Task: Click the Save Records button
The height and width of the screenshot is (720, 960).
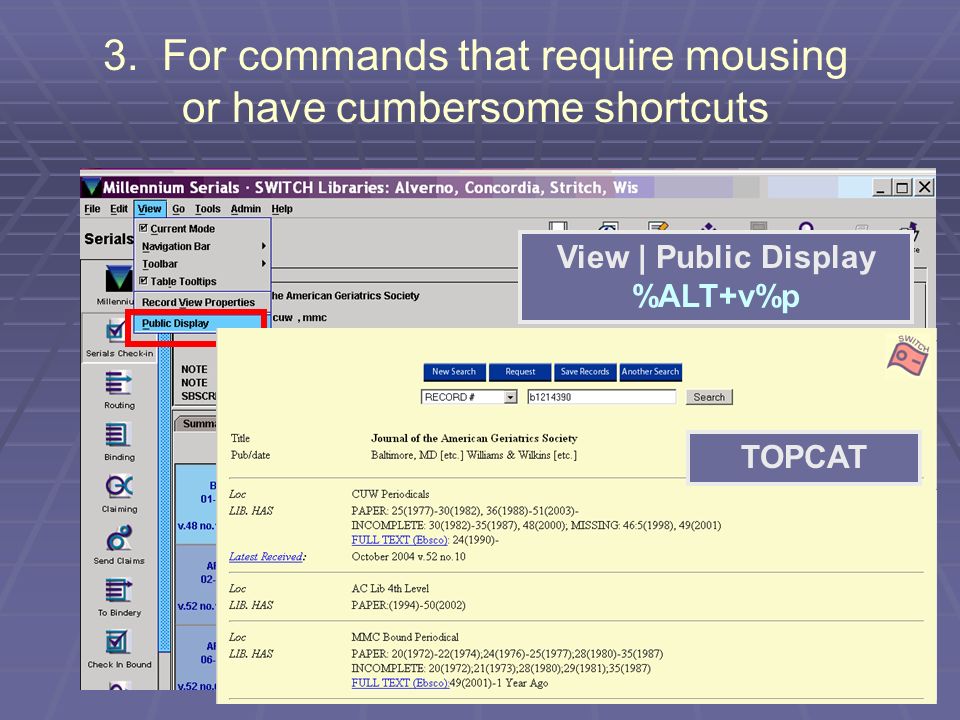Action: coord(585,372)
